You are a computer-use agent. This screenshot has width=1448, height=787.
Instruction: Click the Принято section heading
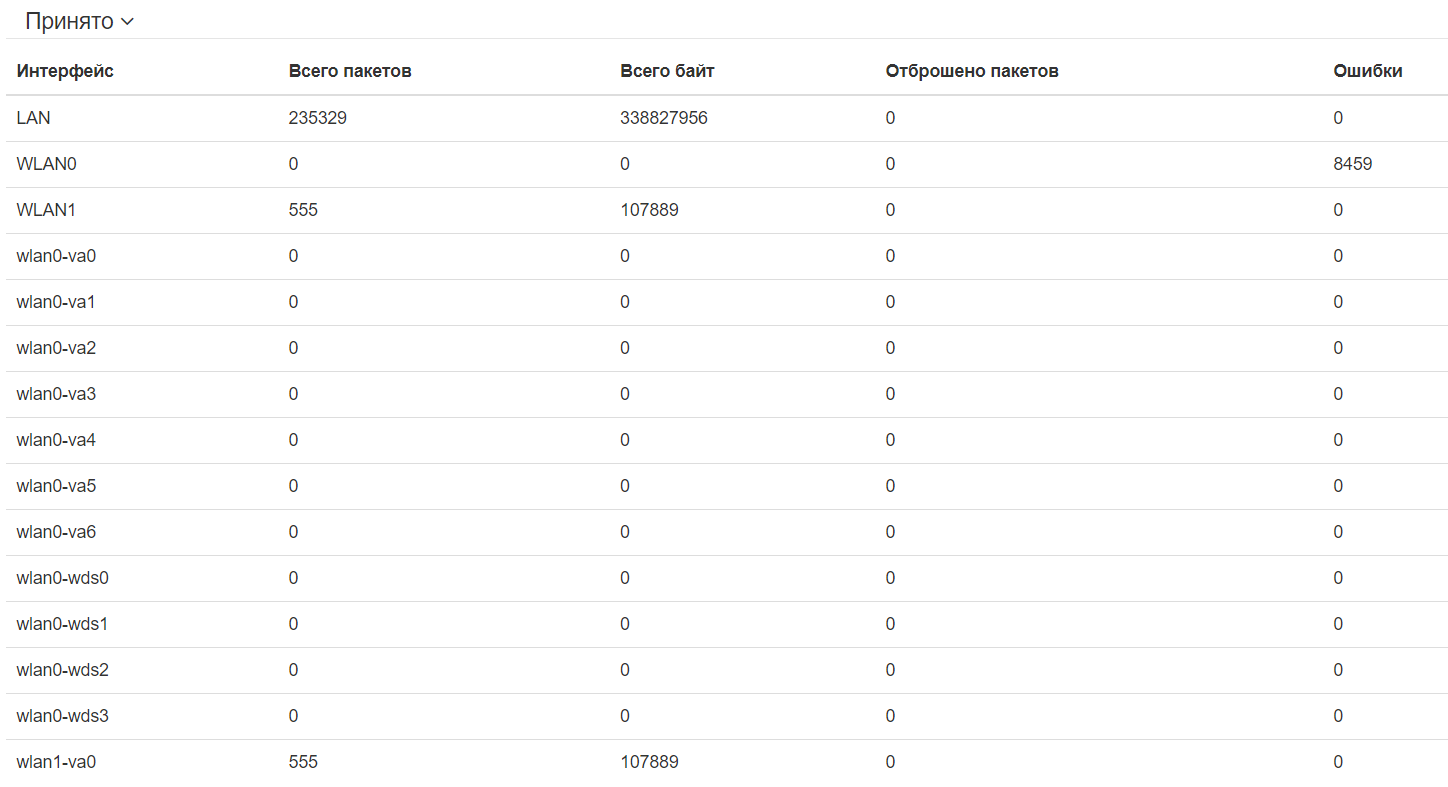69,21
